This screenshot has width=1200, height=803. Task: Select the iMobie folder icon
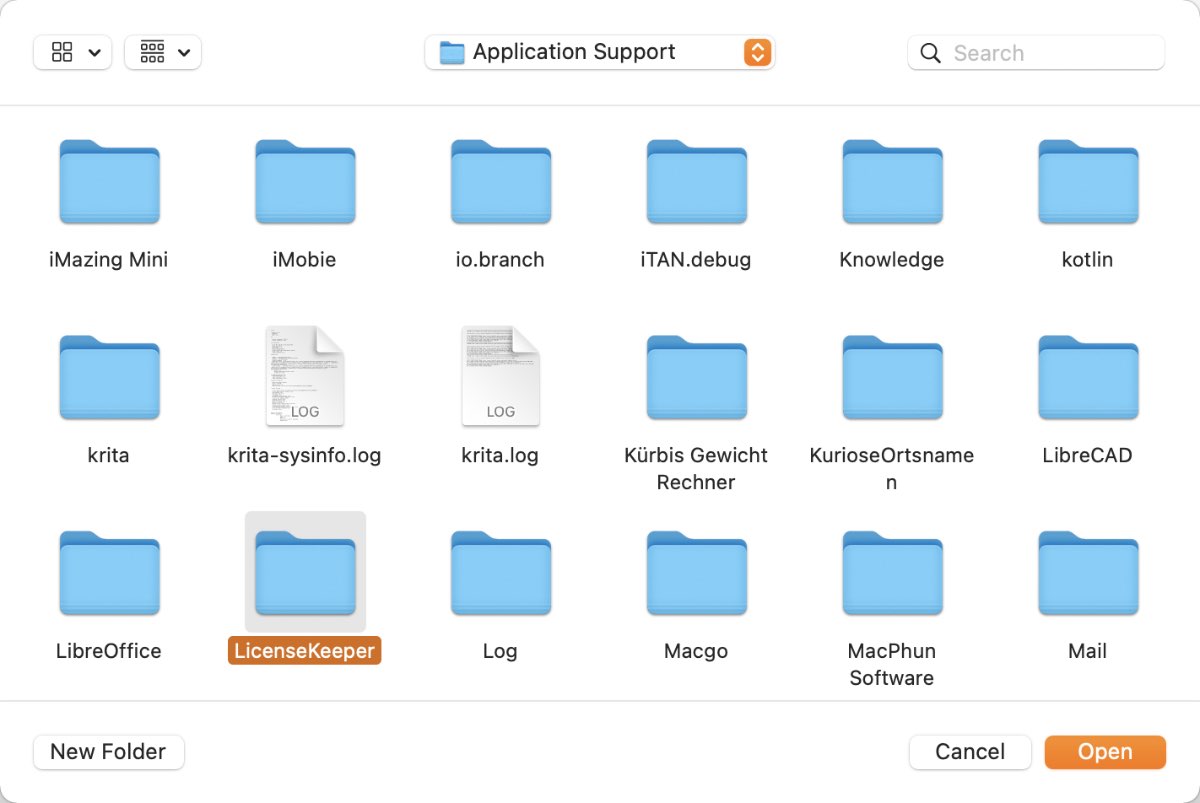point(305,181)
